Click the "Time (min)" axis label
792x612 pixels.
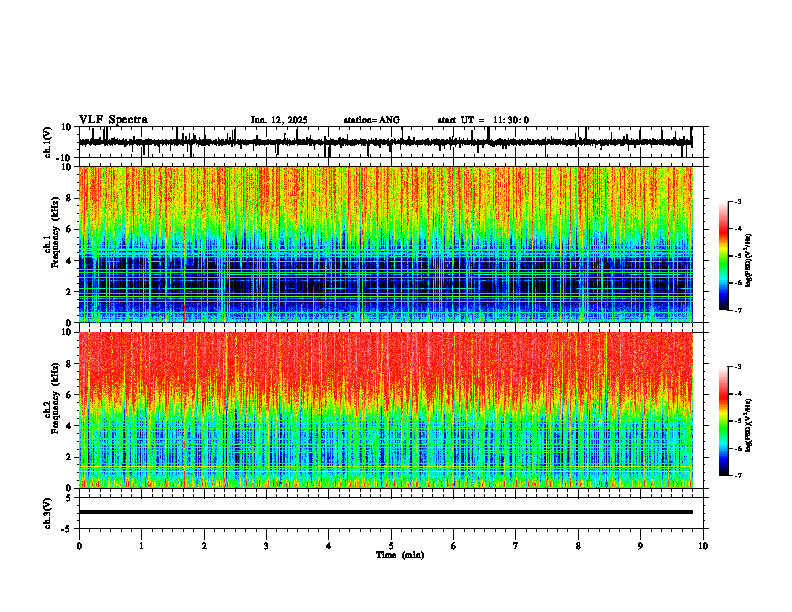pyautogui.click(x=400, y=555)
